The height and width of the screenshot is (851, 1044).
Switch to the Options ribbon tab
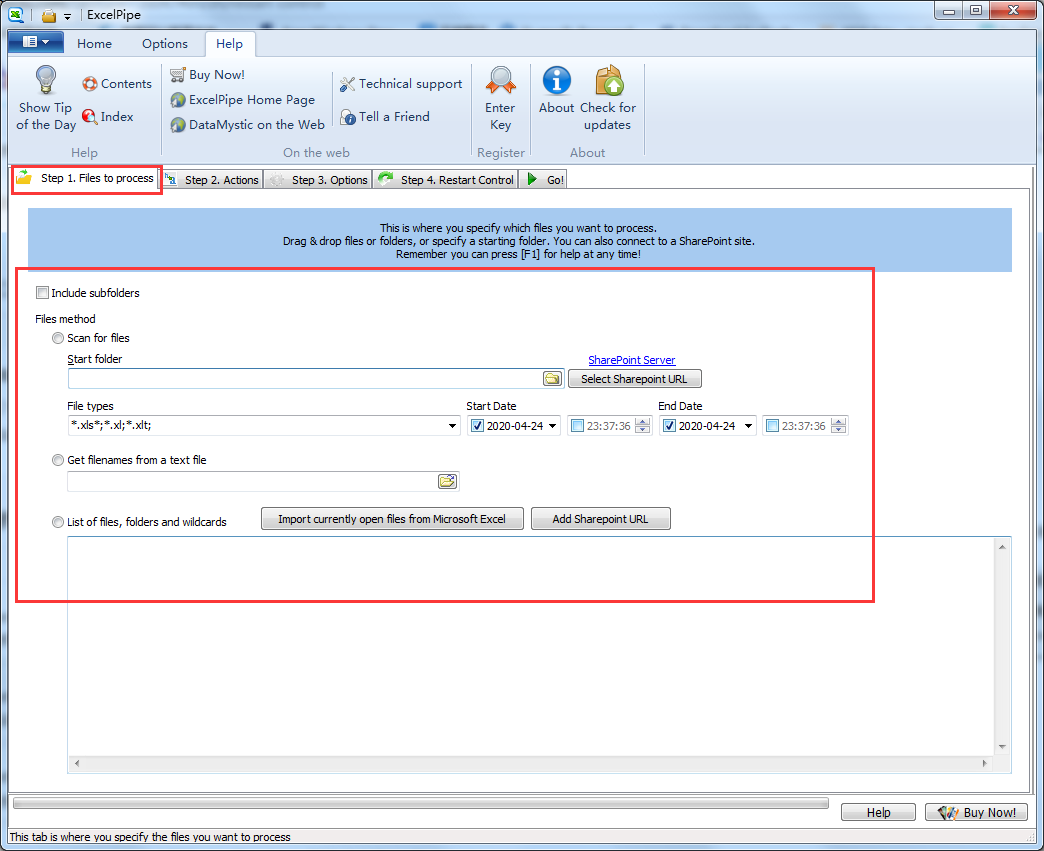click(164, 44)
